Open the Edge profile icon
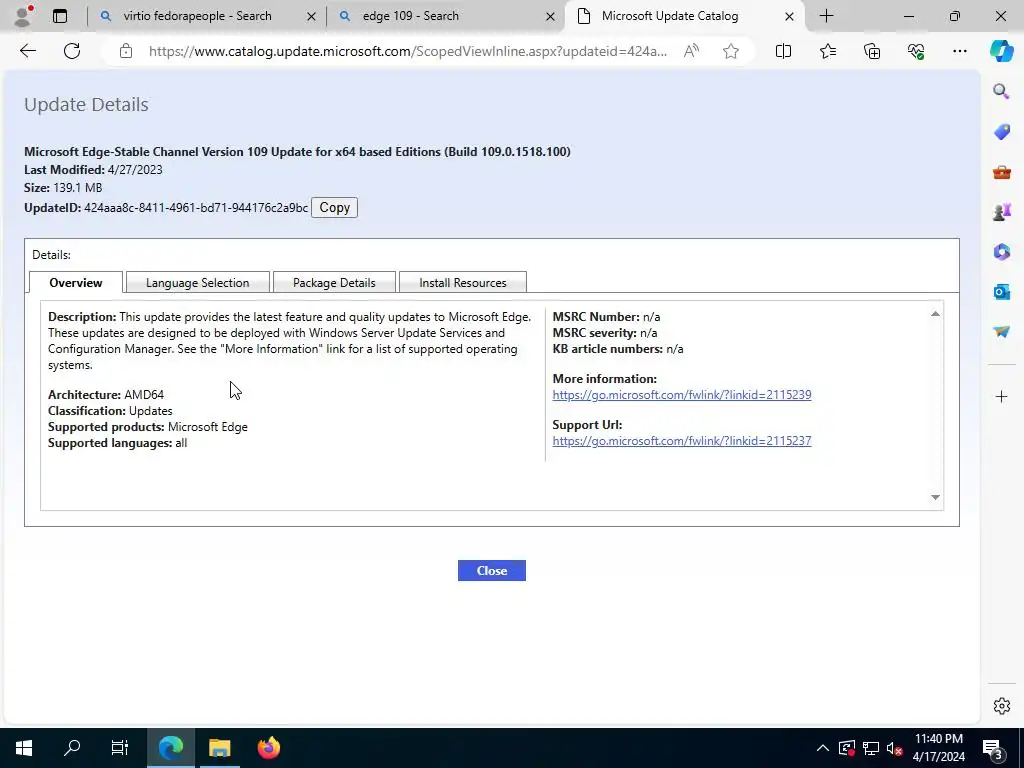Viewport: 1024px width, 768px height. tap(23, 16)
